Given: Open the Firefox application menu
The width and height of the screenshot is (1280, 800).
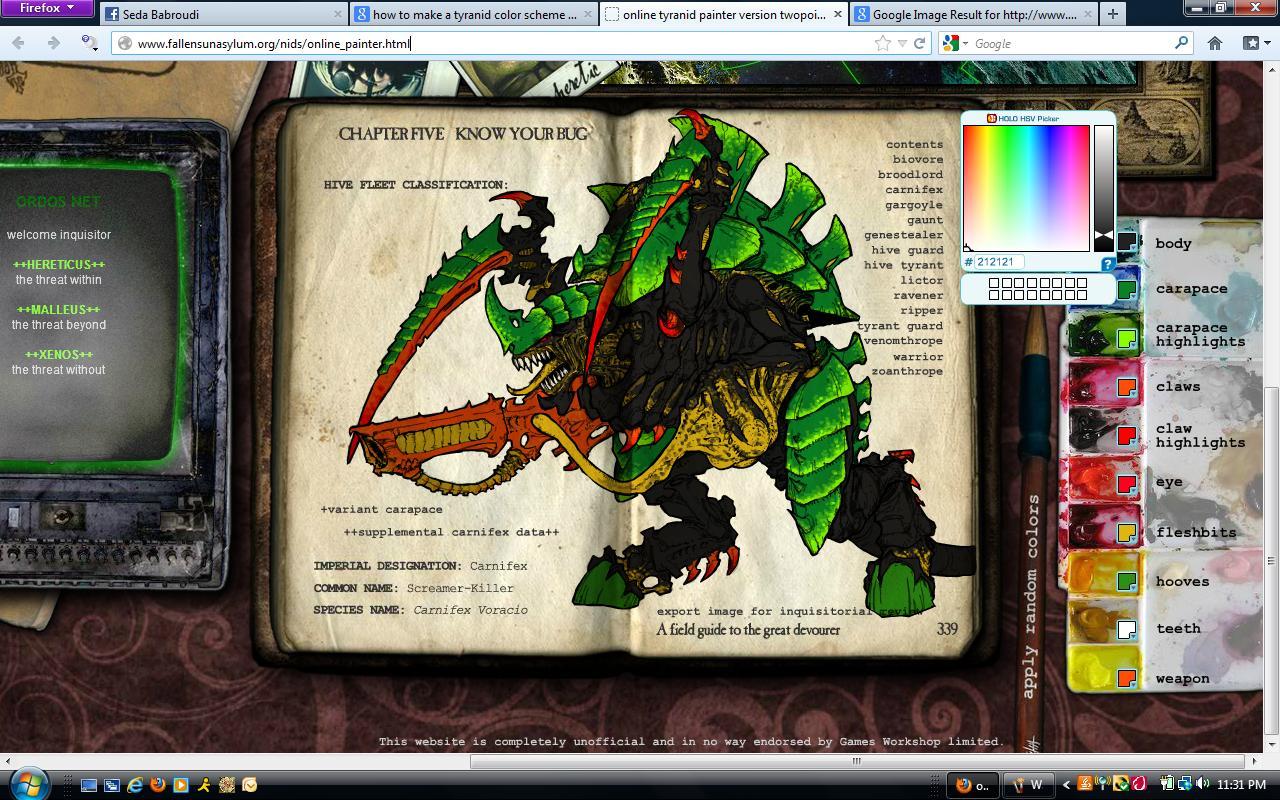Looking at the screenshot, I should pyautogui.click(x=47, y=9).
